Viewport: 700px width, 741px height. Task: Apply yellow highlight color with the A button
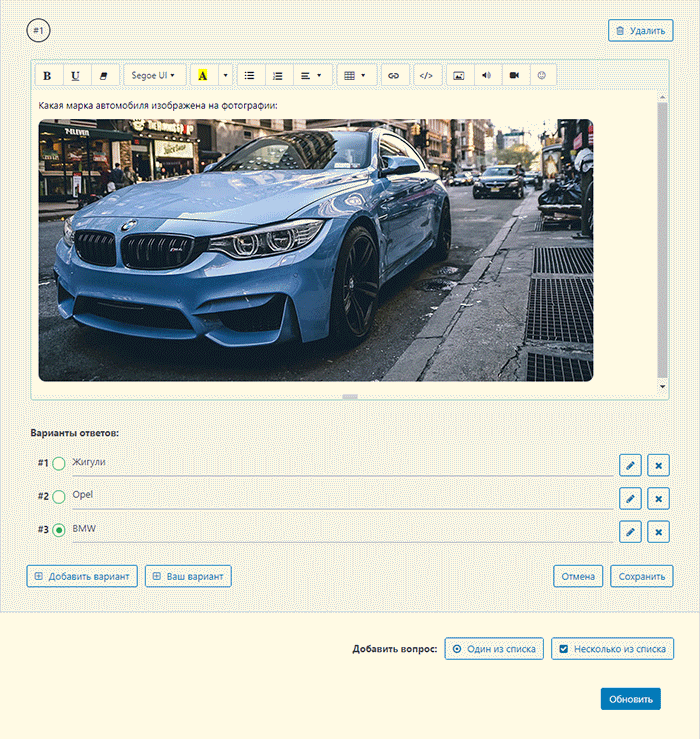point(203,76)
